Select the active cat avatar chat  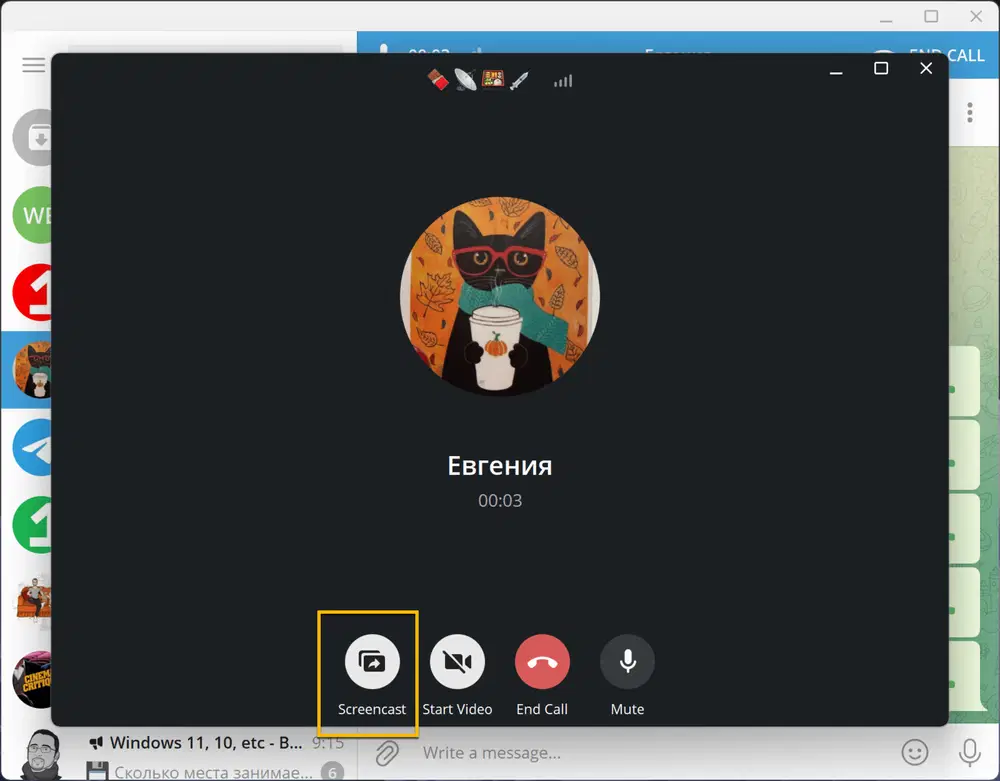click(32, 370)
